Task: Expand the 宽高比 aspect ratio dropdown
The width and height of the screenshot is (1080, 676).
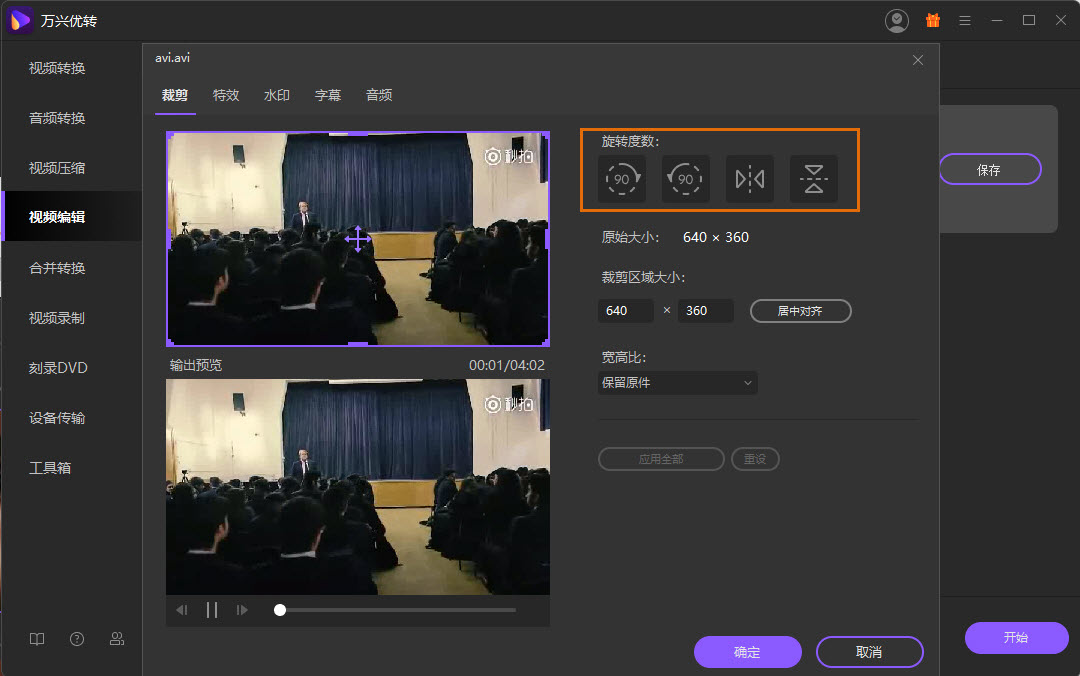Action: (677, 383)
